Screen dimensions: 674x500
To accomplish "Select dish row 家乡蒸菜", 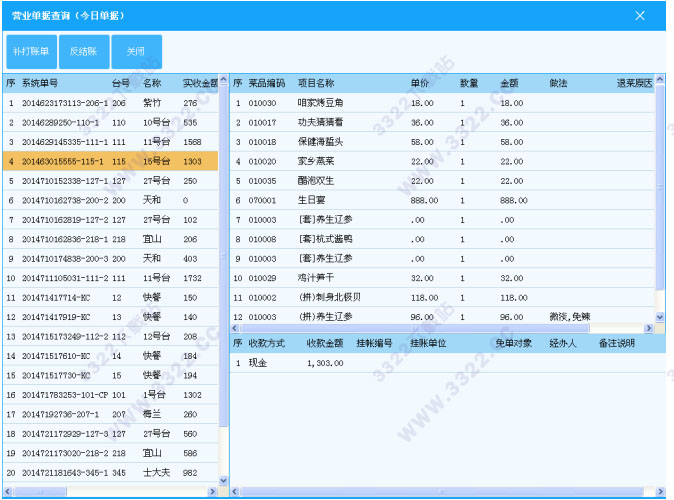I will pos(443,161).
